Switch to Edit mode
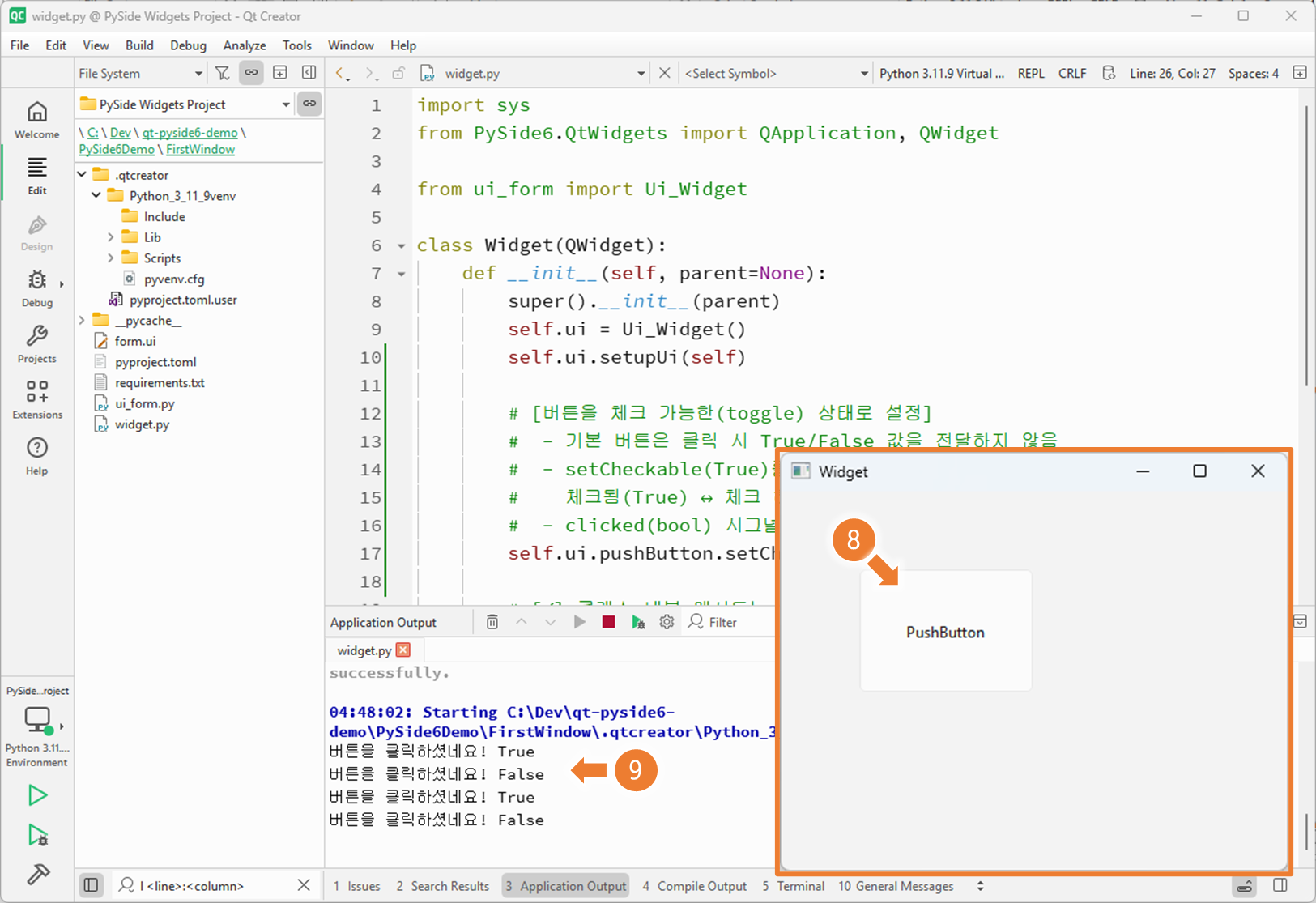 pyautogui.click(x=37, y=176)
